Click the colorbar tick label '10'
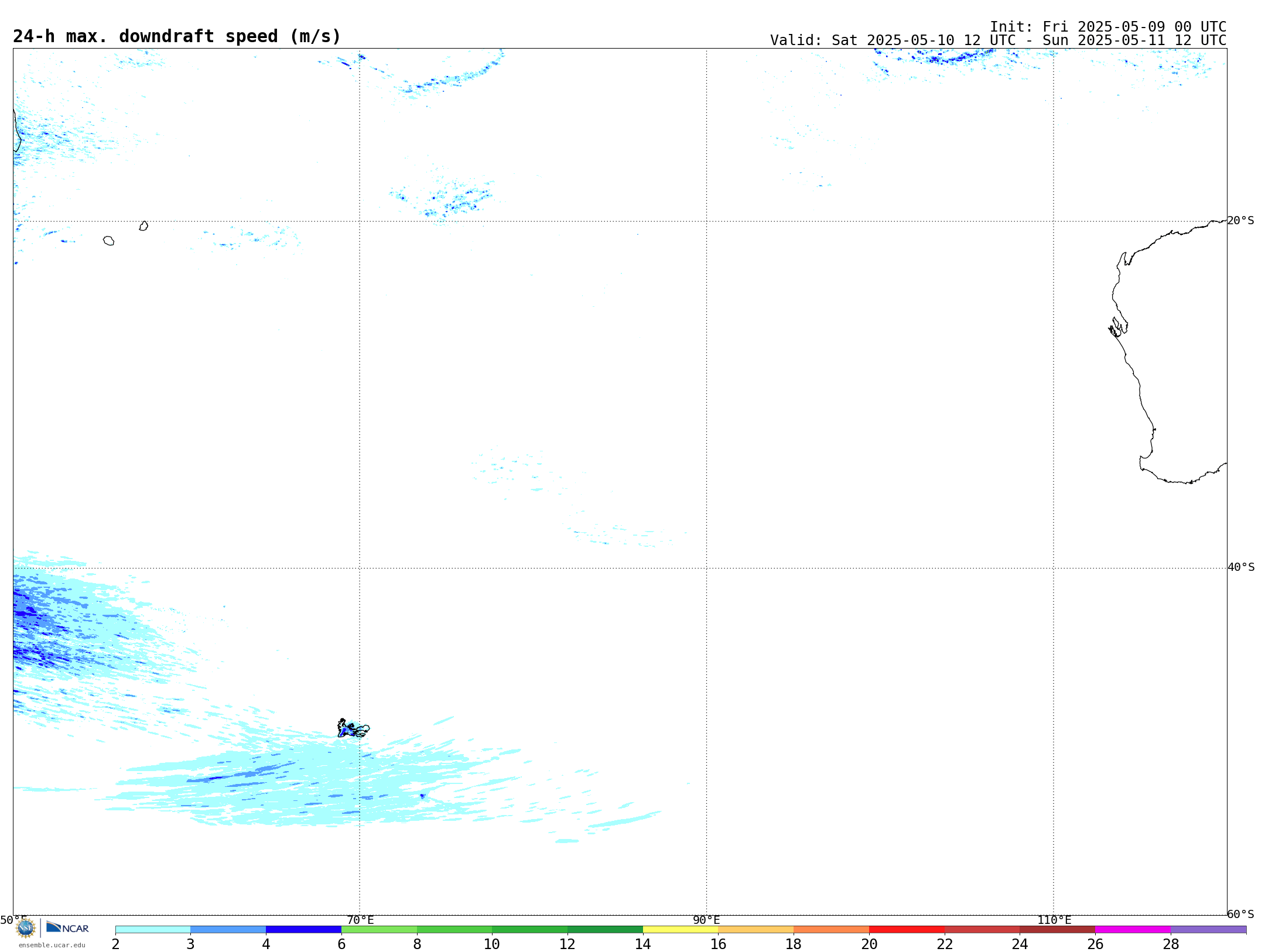The image size is (1265, 952). (x=492, y=944)
